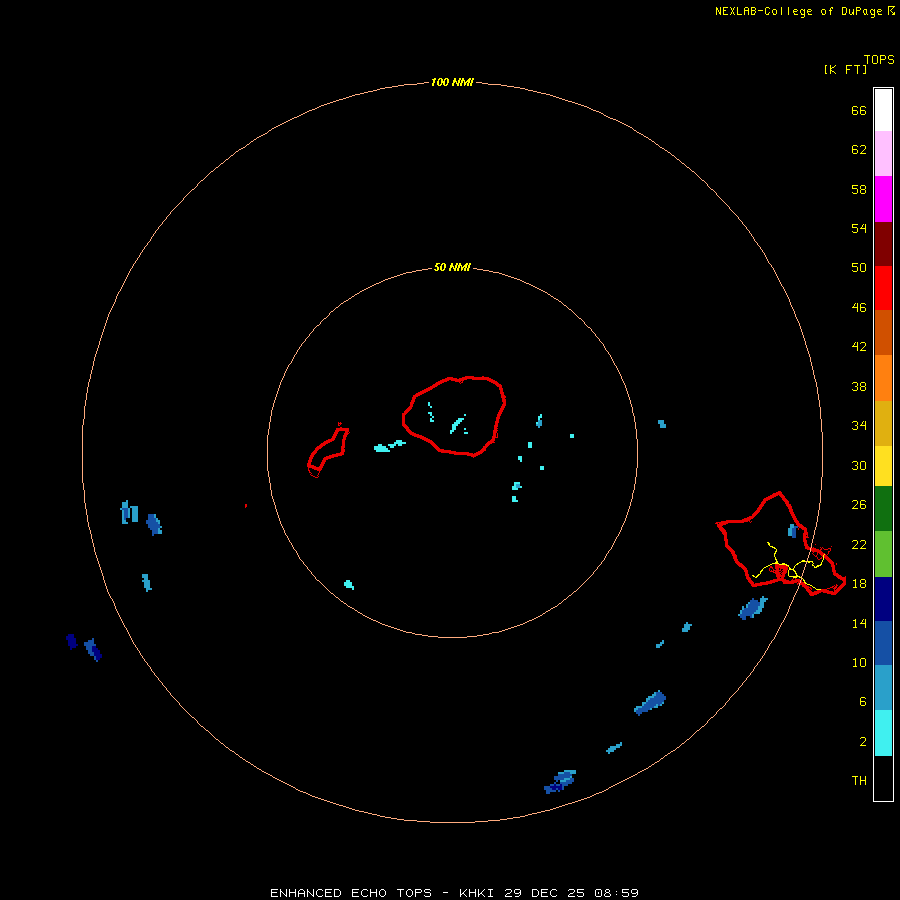
Task: Click the ENHANCED ECHO TOPS KHKI caption
Action: coord(454,893)
